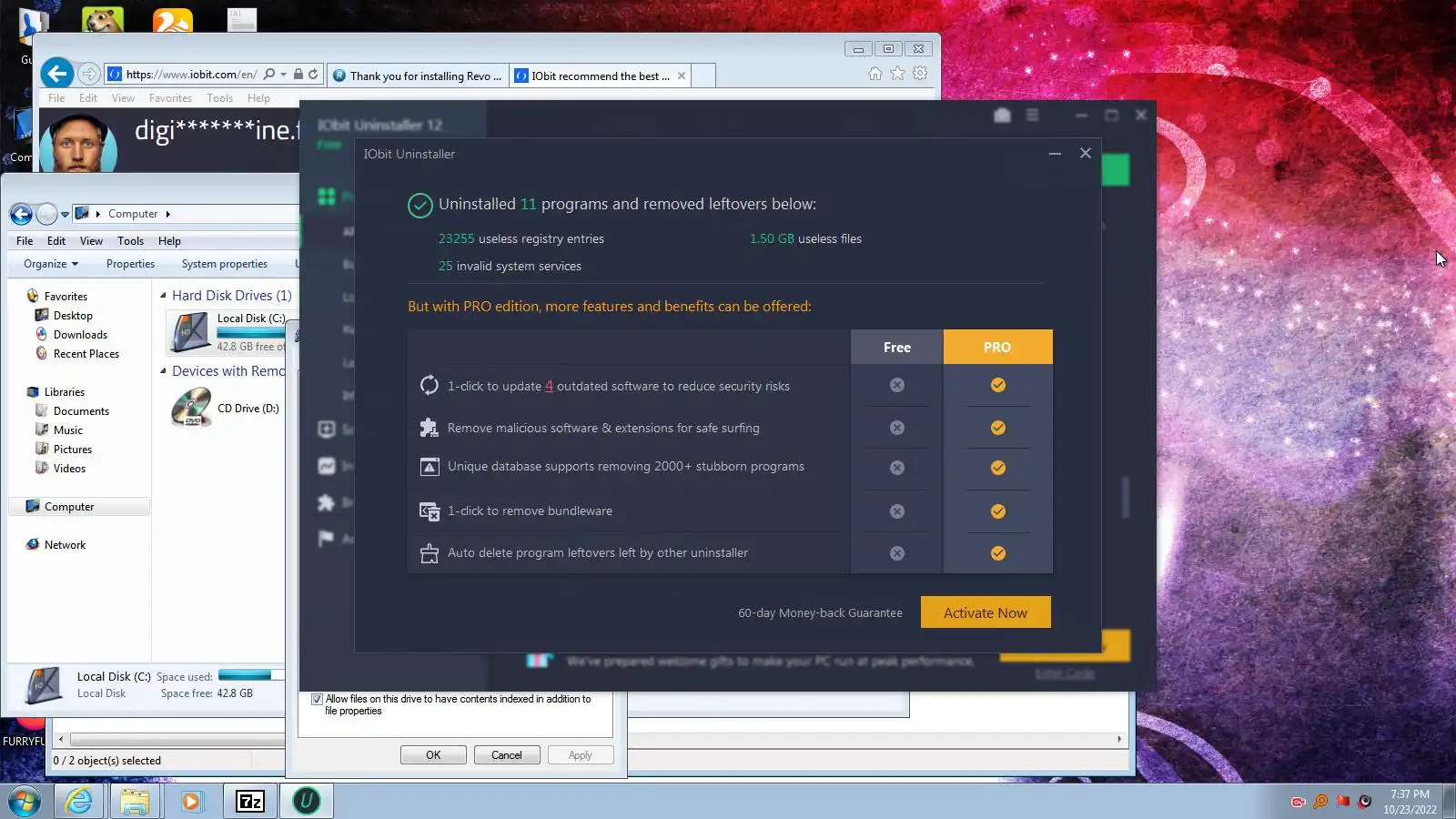
Task: Click the Local Disk space used bar in details pane
Action: pyautogui.click(x=250, y=676)
